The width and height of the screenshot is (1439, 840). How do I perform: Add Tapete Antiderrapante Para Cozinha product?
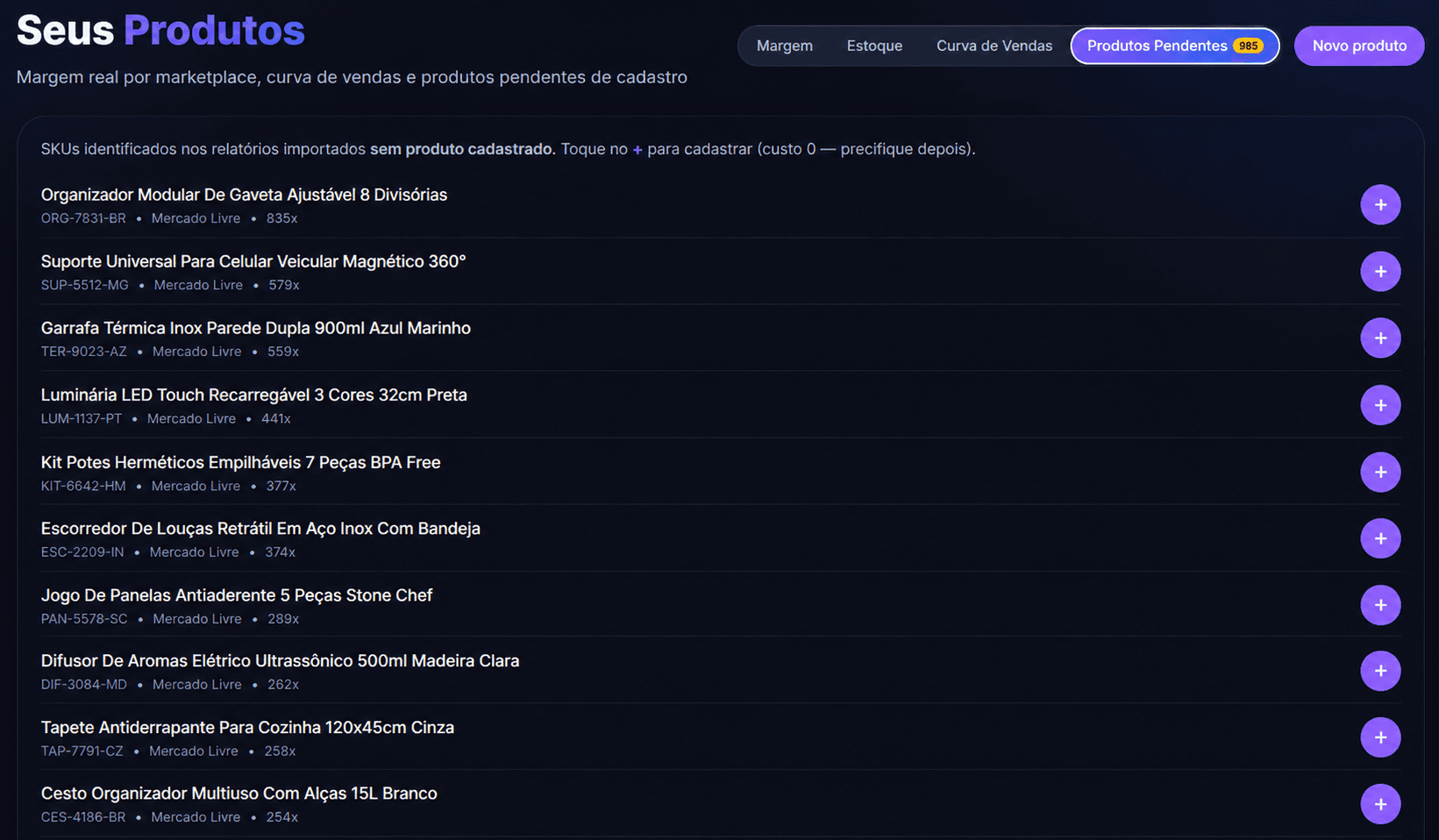[1380, 737]
